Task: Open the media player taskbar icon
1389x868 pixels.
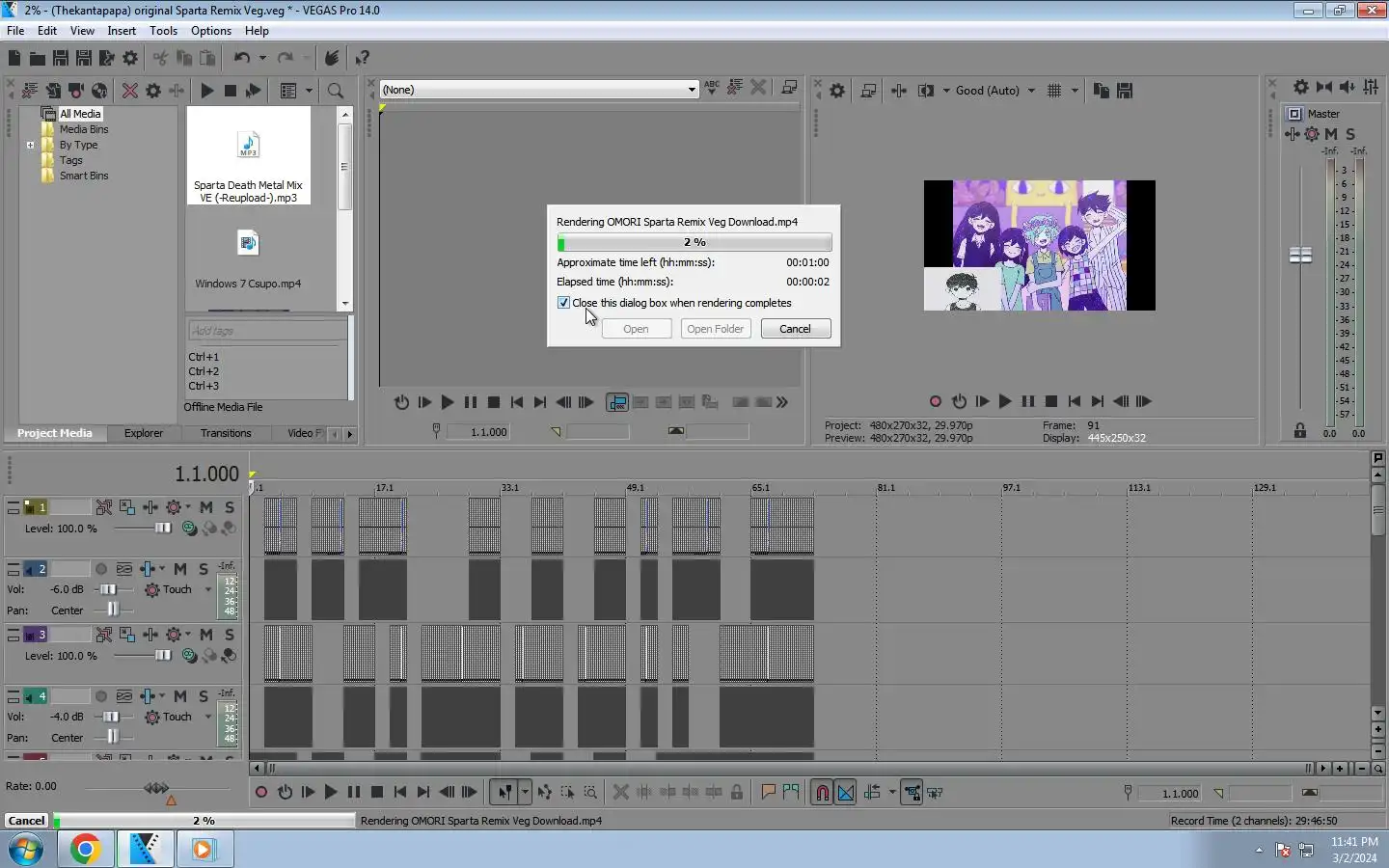Action: (204, 850)
